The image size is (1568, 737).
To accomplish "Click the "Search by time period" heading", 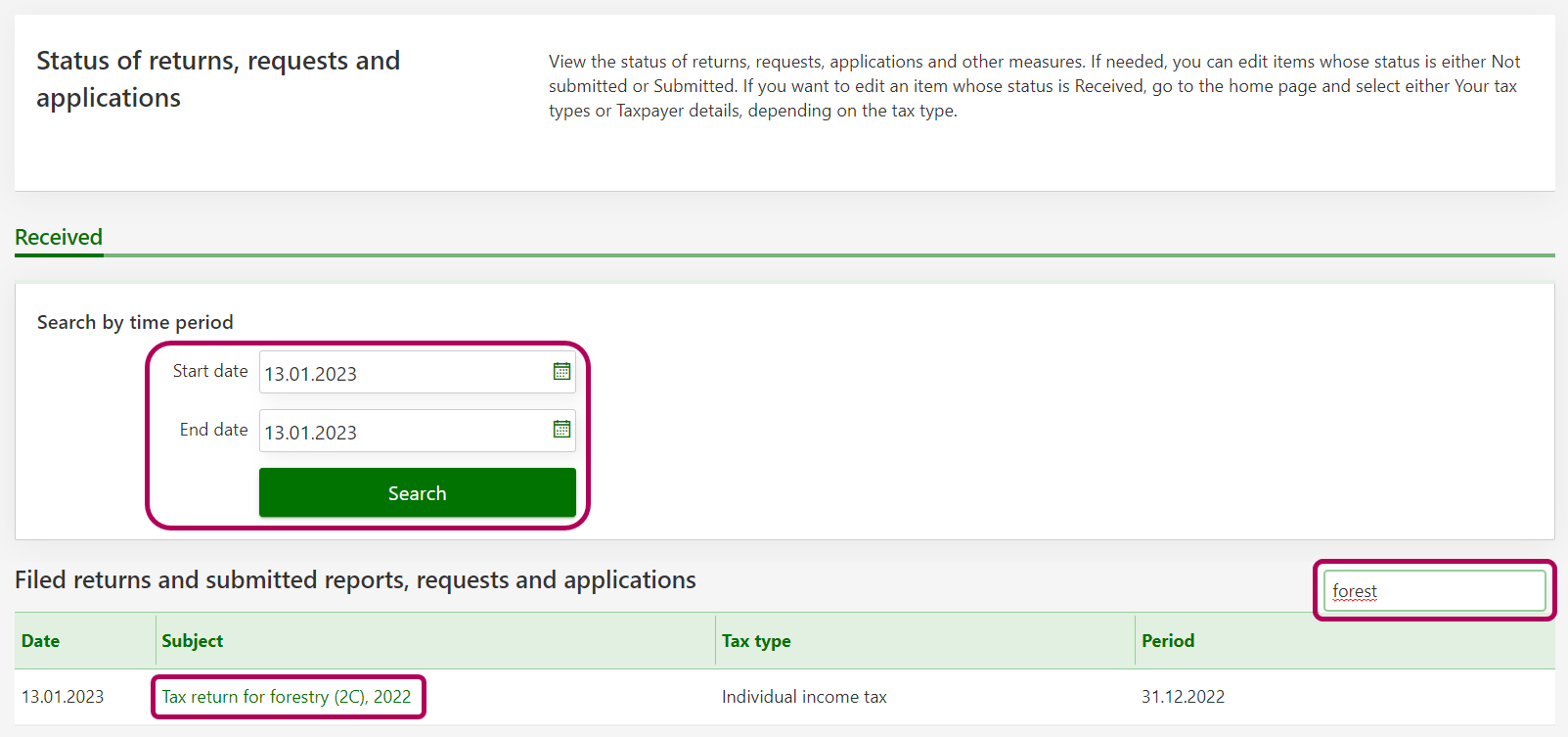I will (x=135, y=322).
